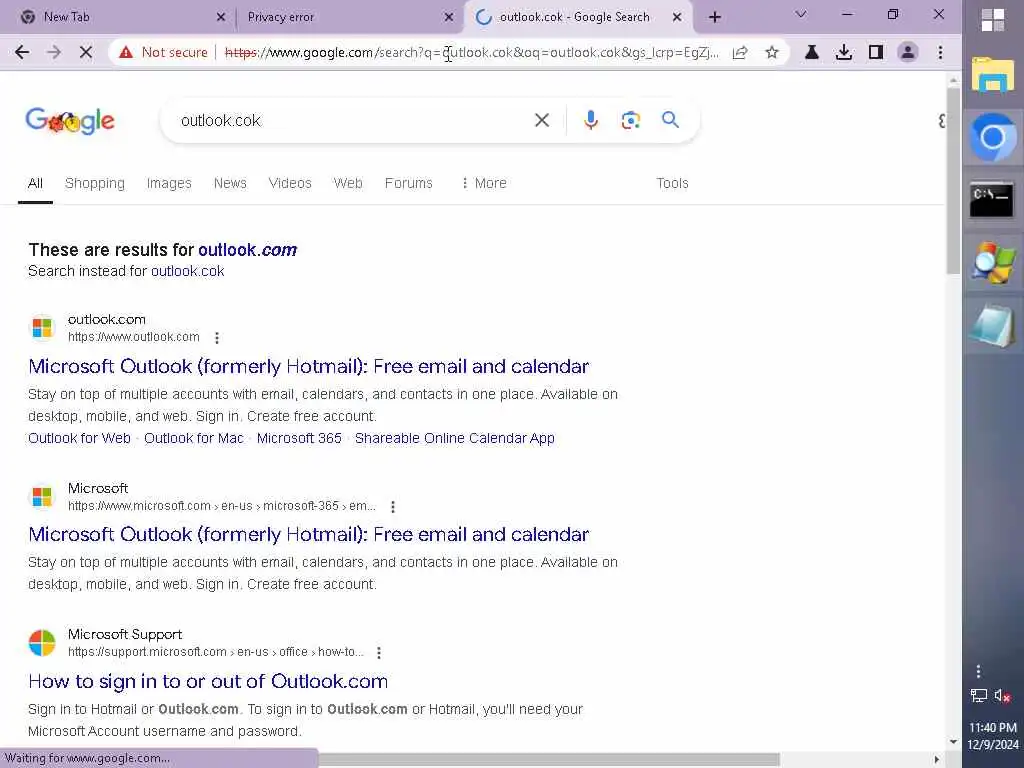Show hidden tray icons overflow
Viewport: 1024px width, 768px height.
(978, 671)
